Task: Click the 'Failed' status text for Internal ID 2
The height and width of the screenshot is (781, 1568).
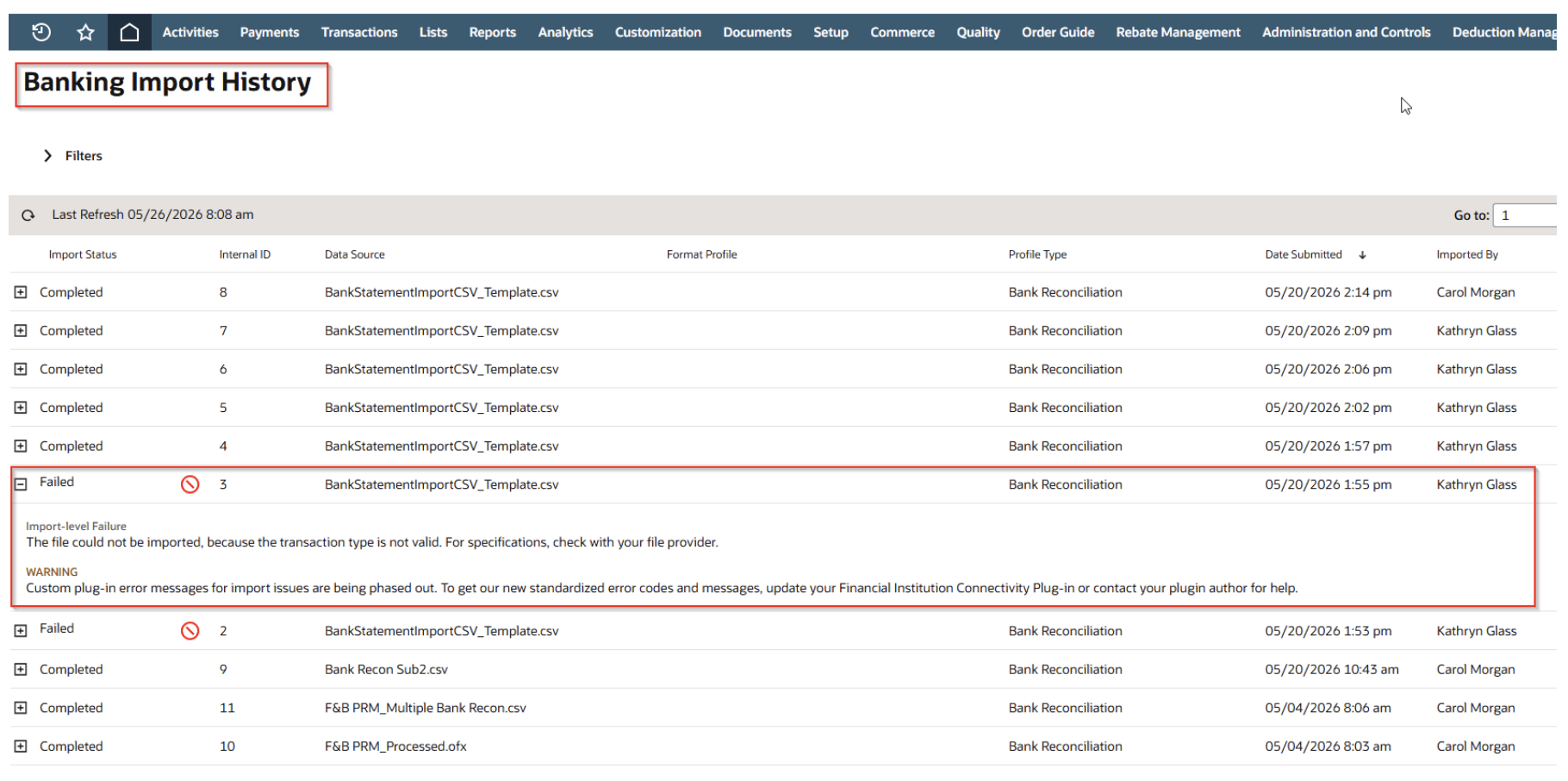Action: pos(57,628)
